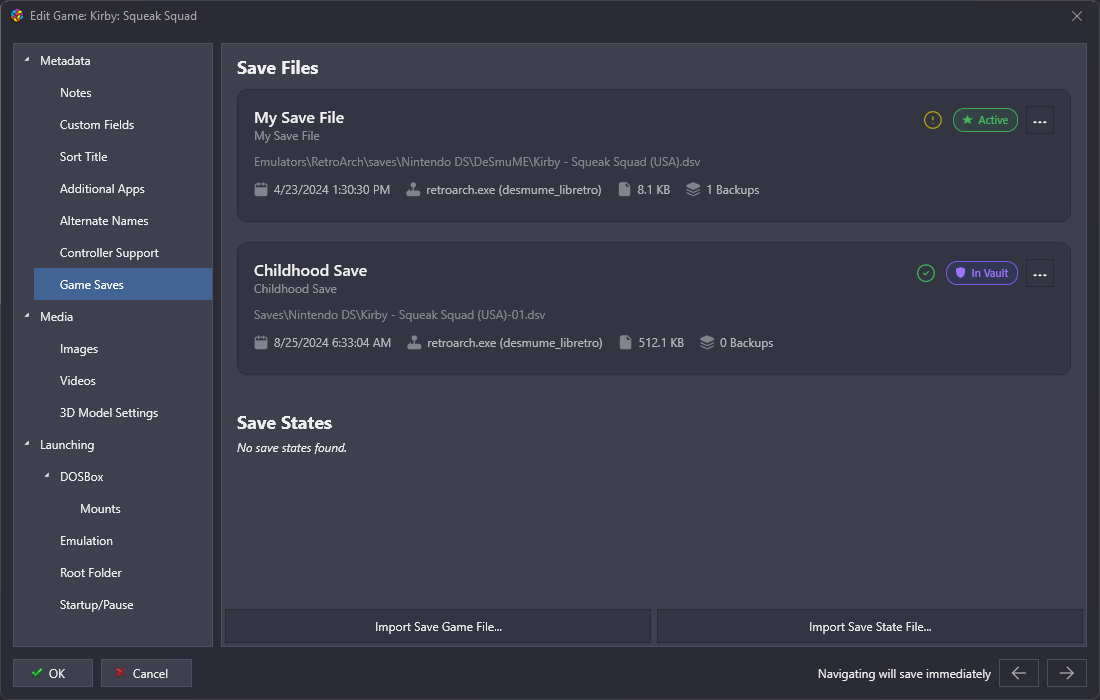This screenshot has height=700, width=1100.
Task: Click the LaunchBox app icon in title bar
Action: tap(17, 15)
